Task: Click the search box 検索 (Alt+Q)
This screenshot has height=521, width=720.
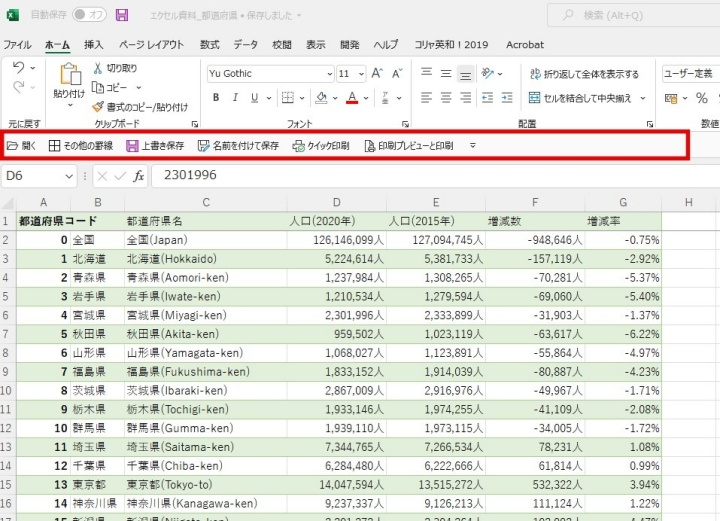Action: point(634,15)
